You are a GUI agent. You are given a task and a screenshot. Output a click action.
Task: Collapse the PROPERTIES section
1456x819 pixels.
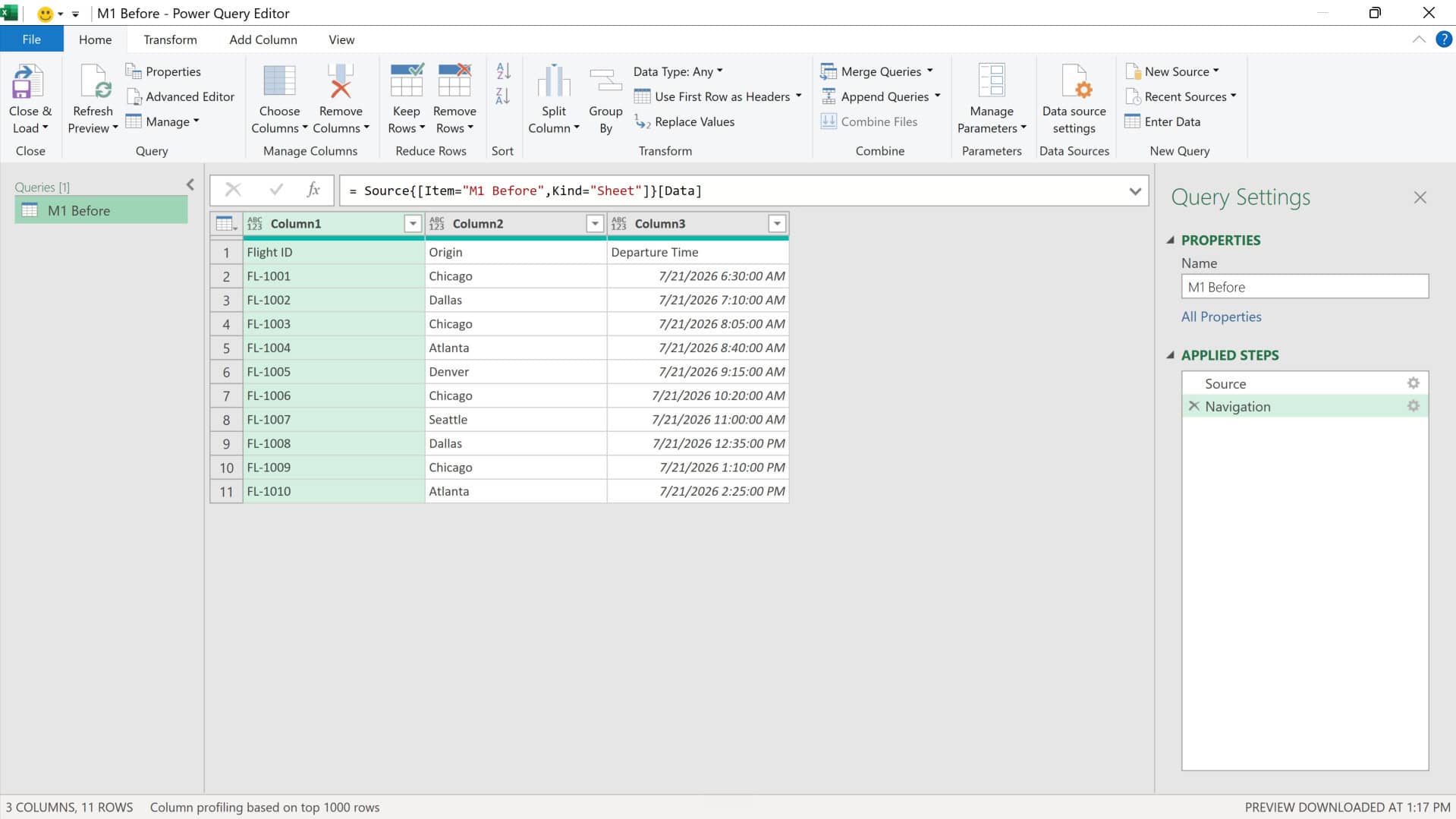coord(1170,241)
